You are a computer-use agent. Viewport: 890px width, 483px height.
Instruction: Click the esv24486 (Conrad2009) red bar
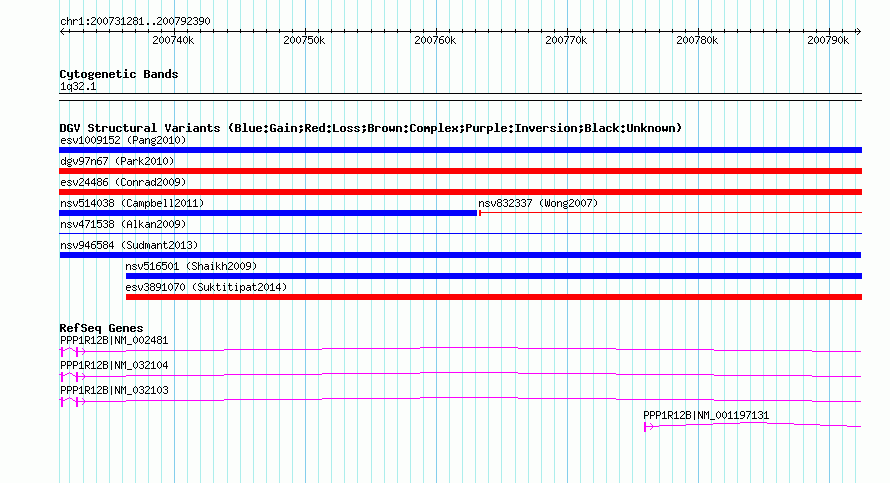coord(460,192)
